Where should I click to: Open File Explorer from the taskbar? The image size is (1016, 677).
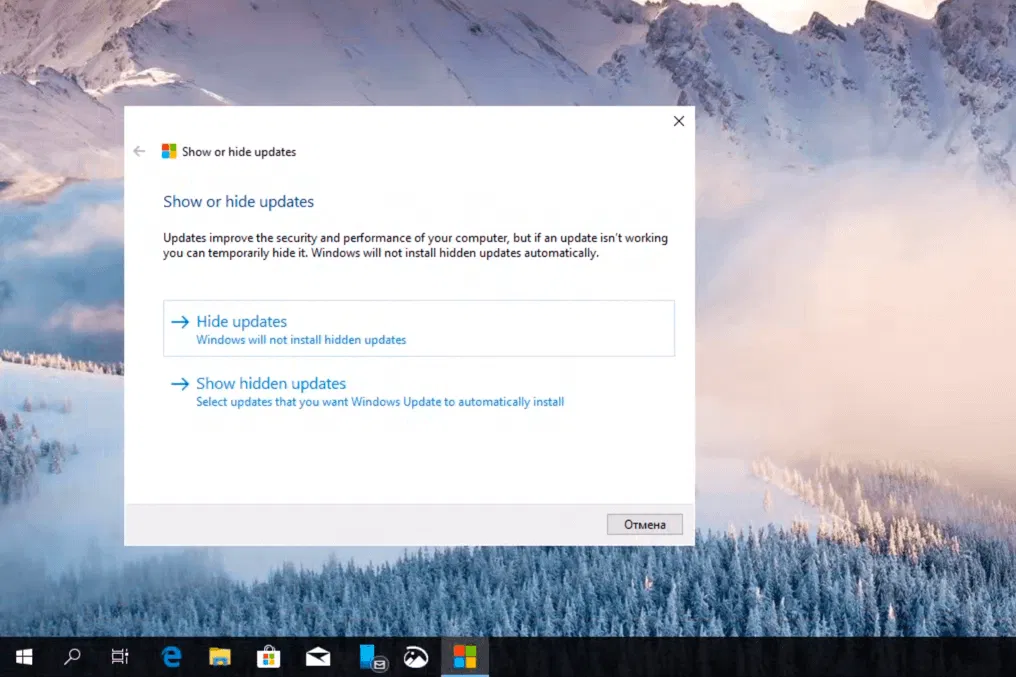click(x=219, y=657)
